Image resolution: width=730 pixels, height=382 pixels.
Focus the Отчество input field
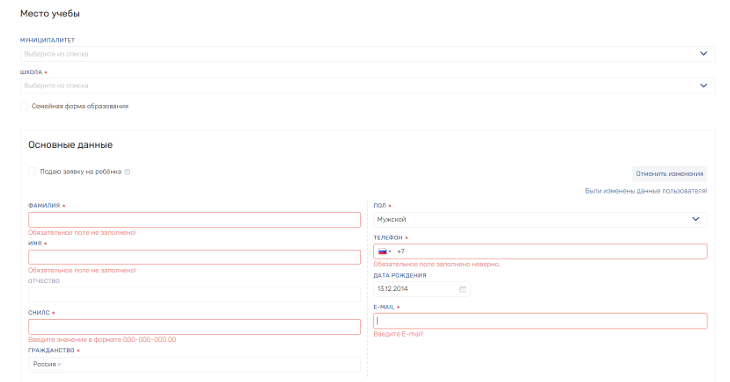(x=194, y=295)
